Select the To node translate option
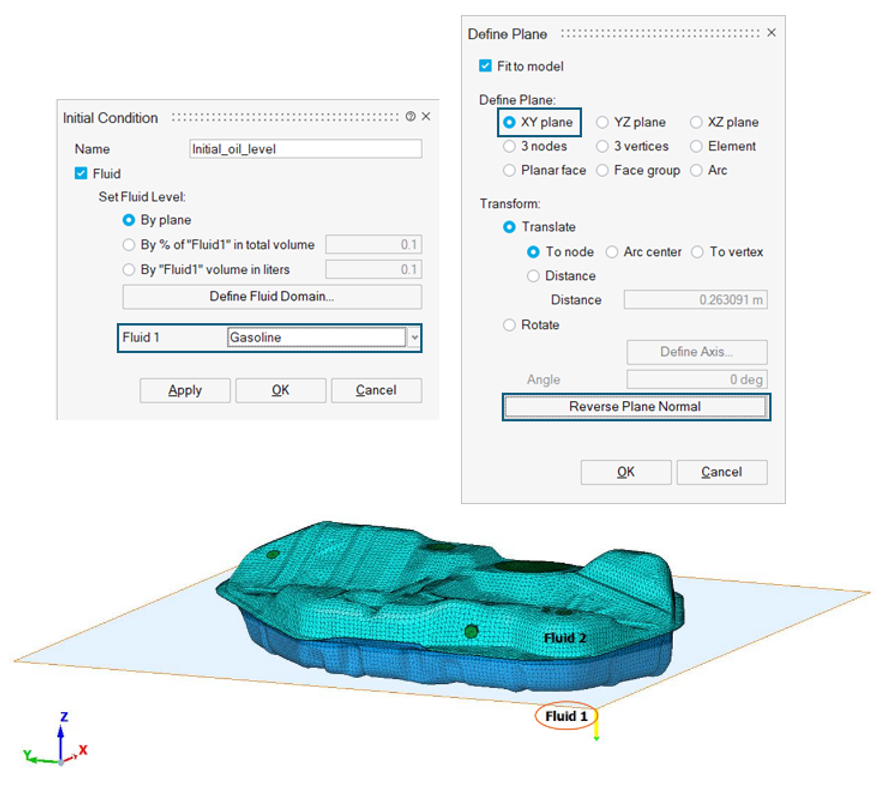 533,252
